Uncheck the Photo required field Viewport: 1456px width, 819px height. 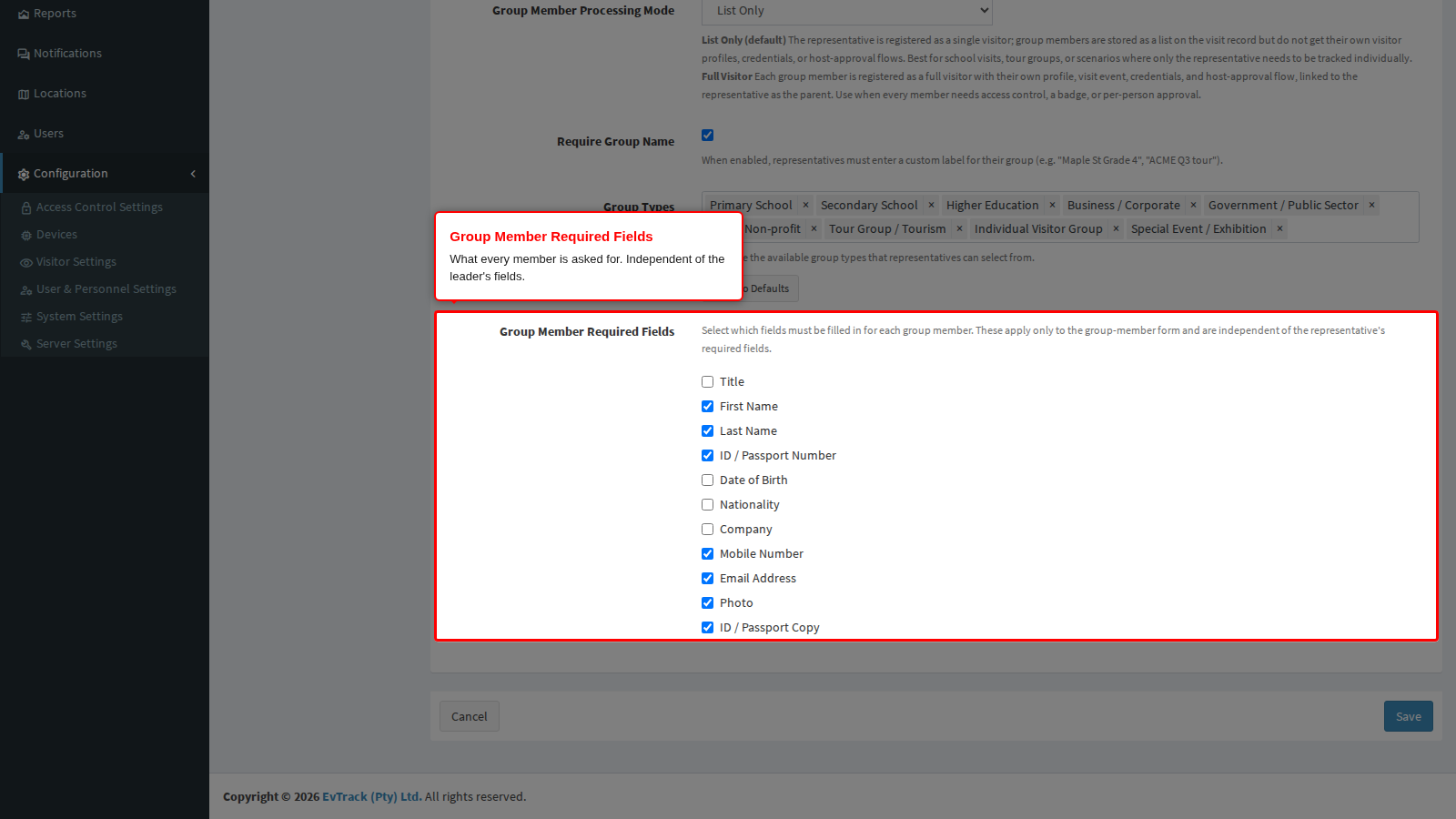(x=707, y=603)
